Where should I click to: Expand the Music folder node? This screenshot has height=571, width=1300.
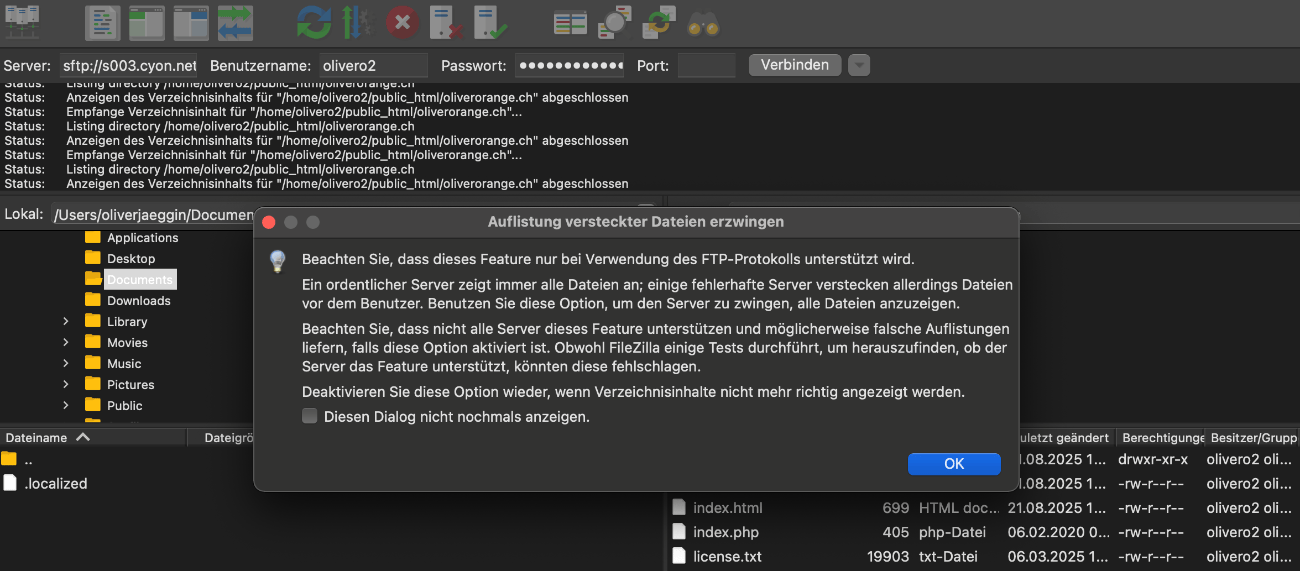(66, 363)
